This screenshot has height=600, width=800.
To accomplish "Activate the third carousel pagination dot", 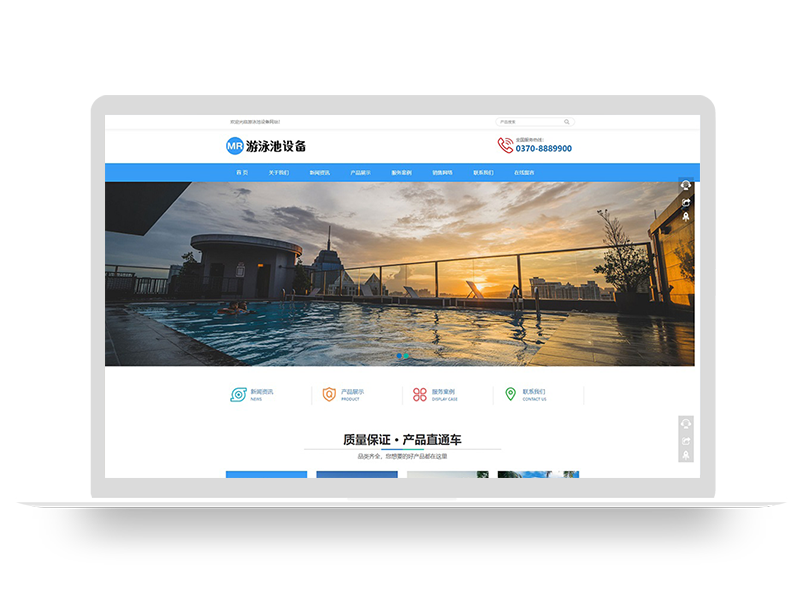I will [x=413, y=355].
